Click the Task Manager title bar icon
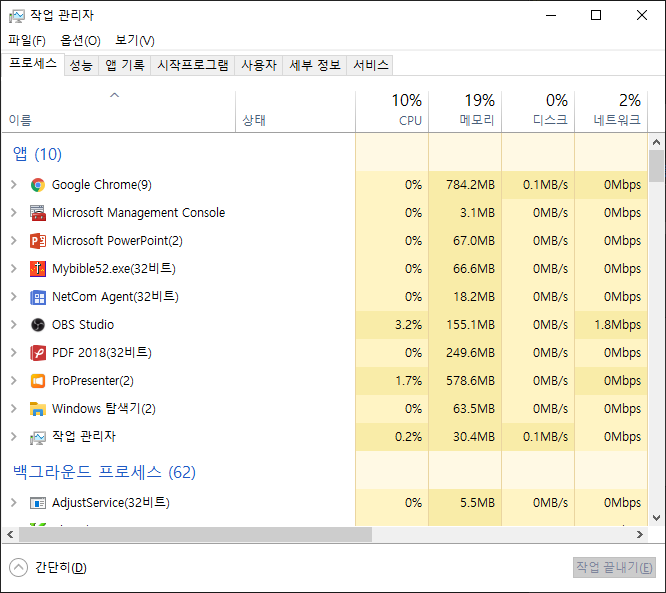666x593 pixels. 17,16
